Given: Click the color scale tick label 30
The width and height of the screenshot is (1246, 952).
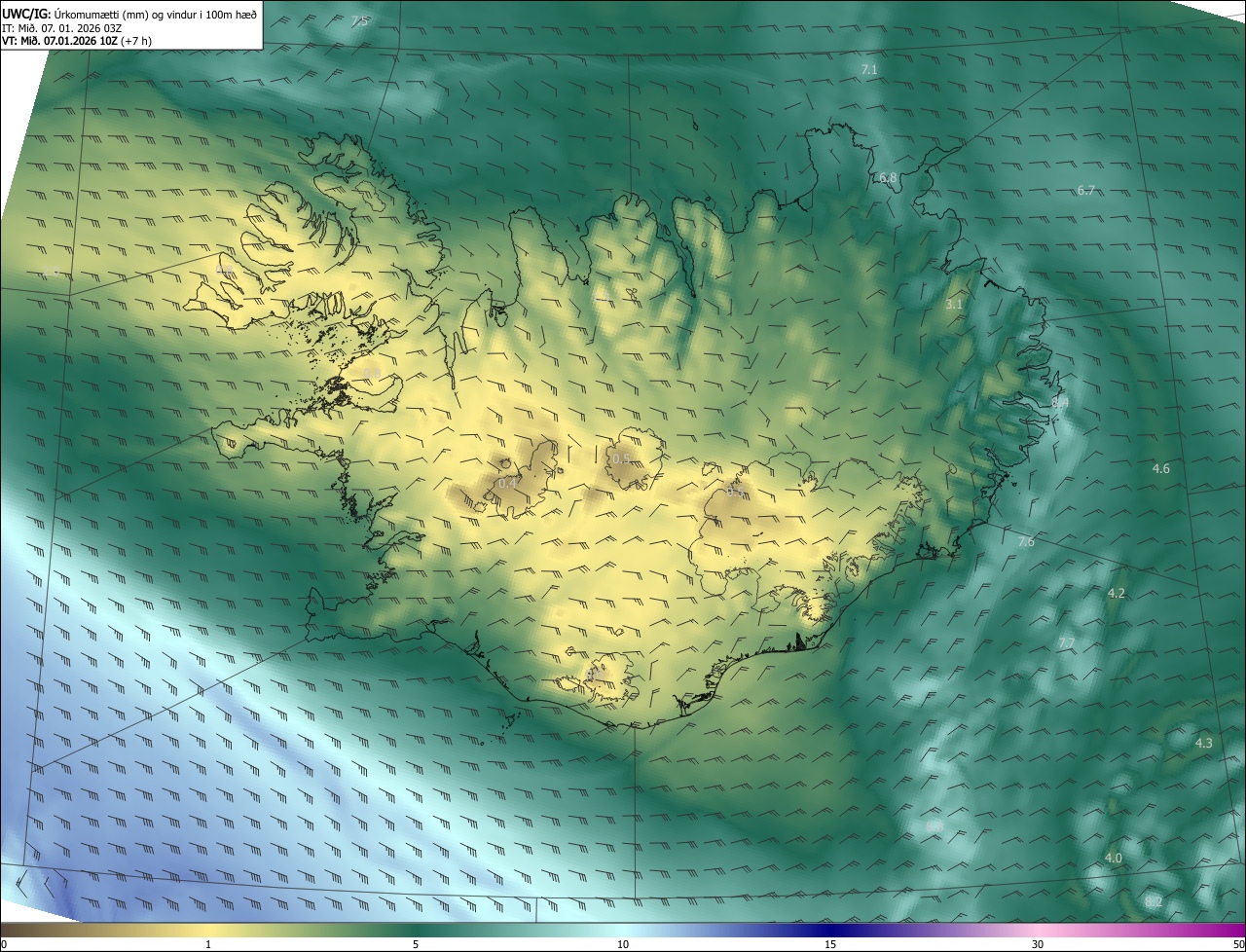Looking at the screenshot, I should [1038, 944].
